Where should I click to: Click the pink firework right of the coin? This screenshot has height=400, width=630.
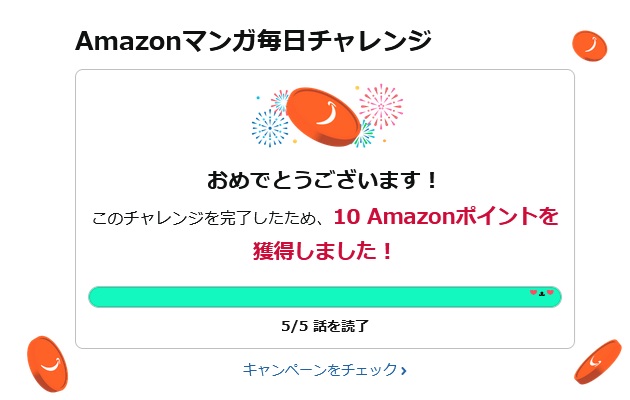click(x=379, y=105)
